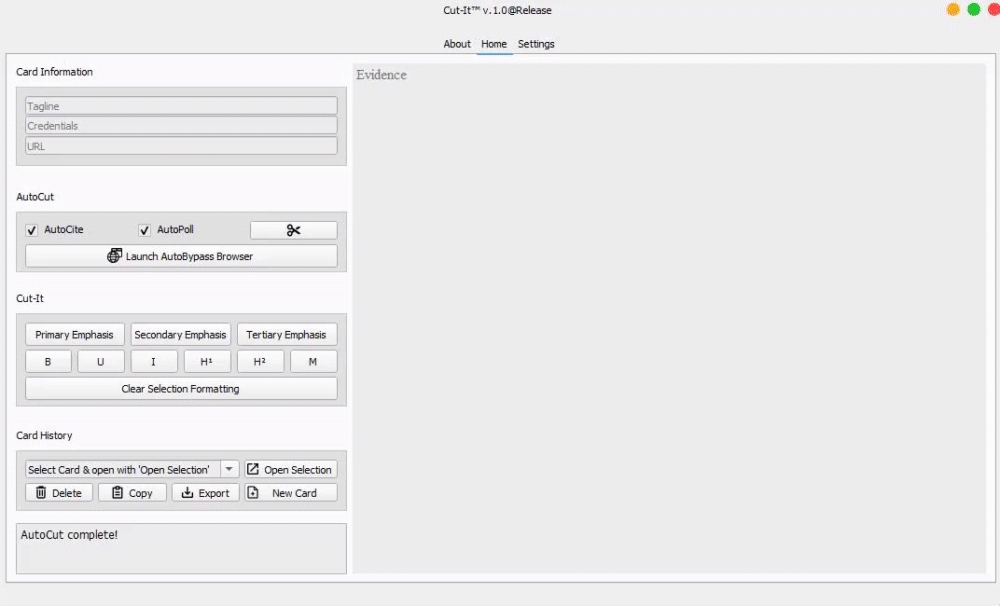Apply underline with the U button
Viewport: 1000px width, 606px height.
click(x=100, y=362)
